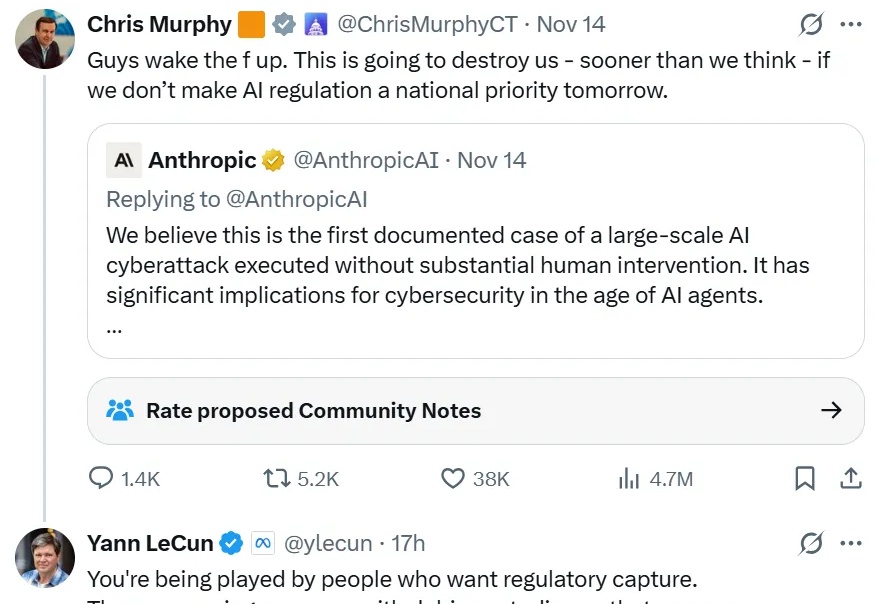Click Anthropic's gold verified badge
Image resolution: width=877 pixels, height=604 pixels.
point(273,160)
